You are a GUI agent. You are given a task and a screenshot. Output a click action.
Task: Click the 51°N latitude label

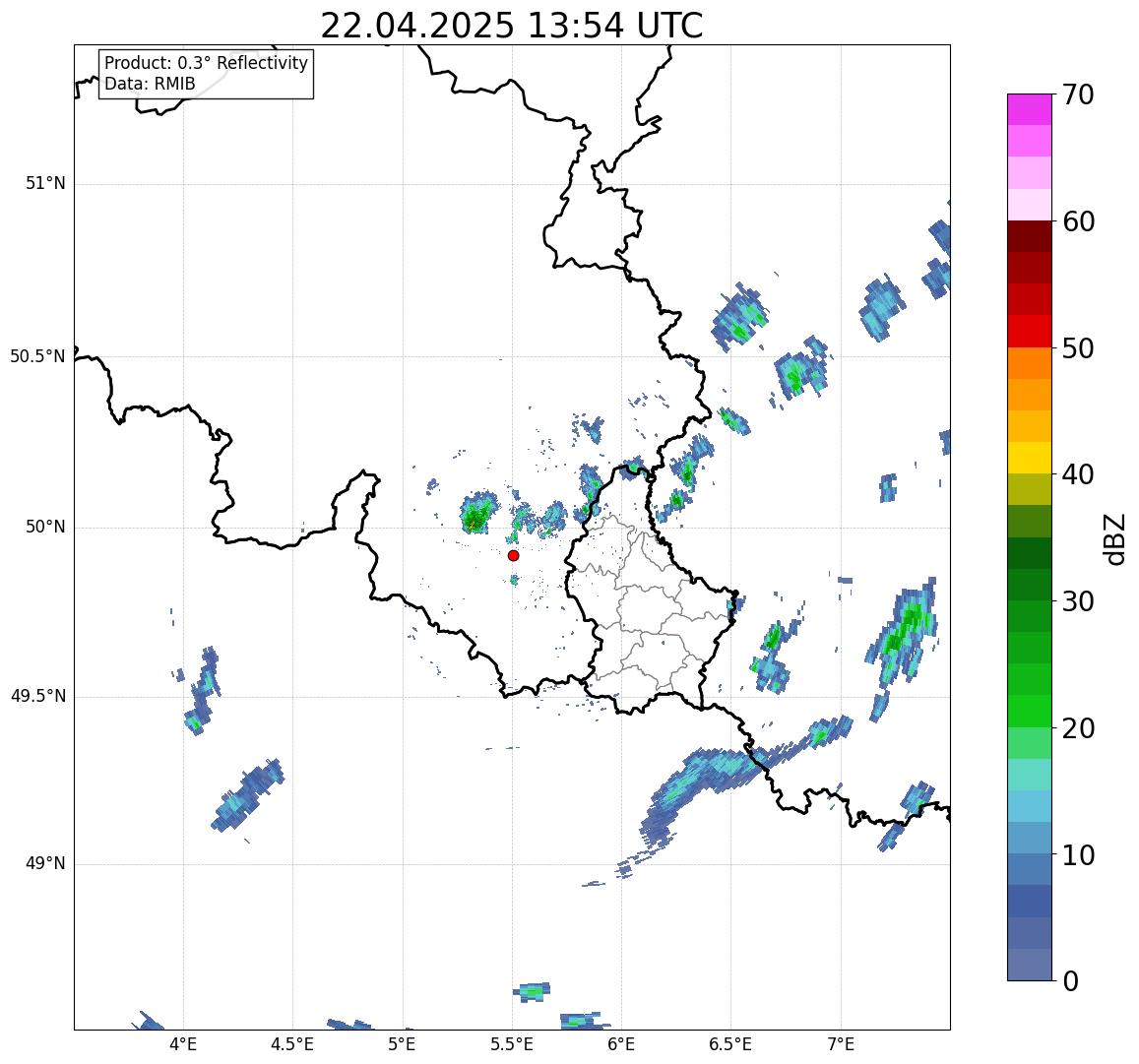click(45, 184)
